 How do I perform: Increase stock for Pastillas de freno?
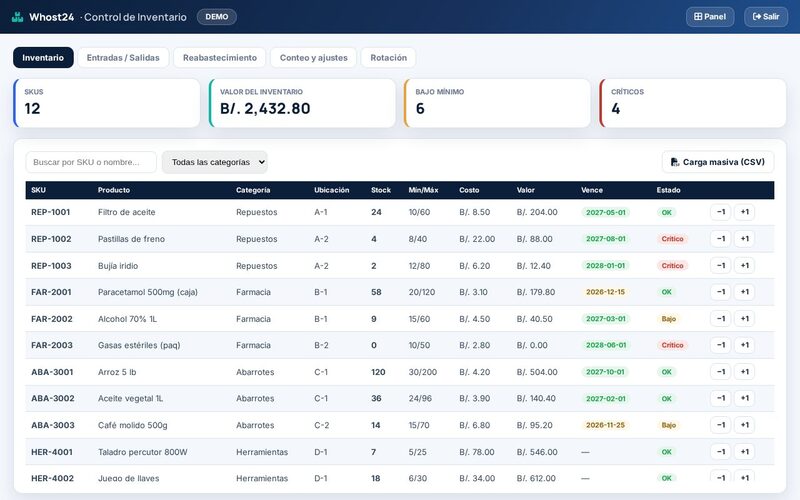(744, 239)
